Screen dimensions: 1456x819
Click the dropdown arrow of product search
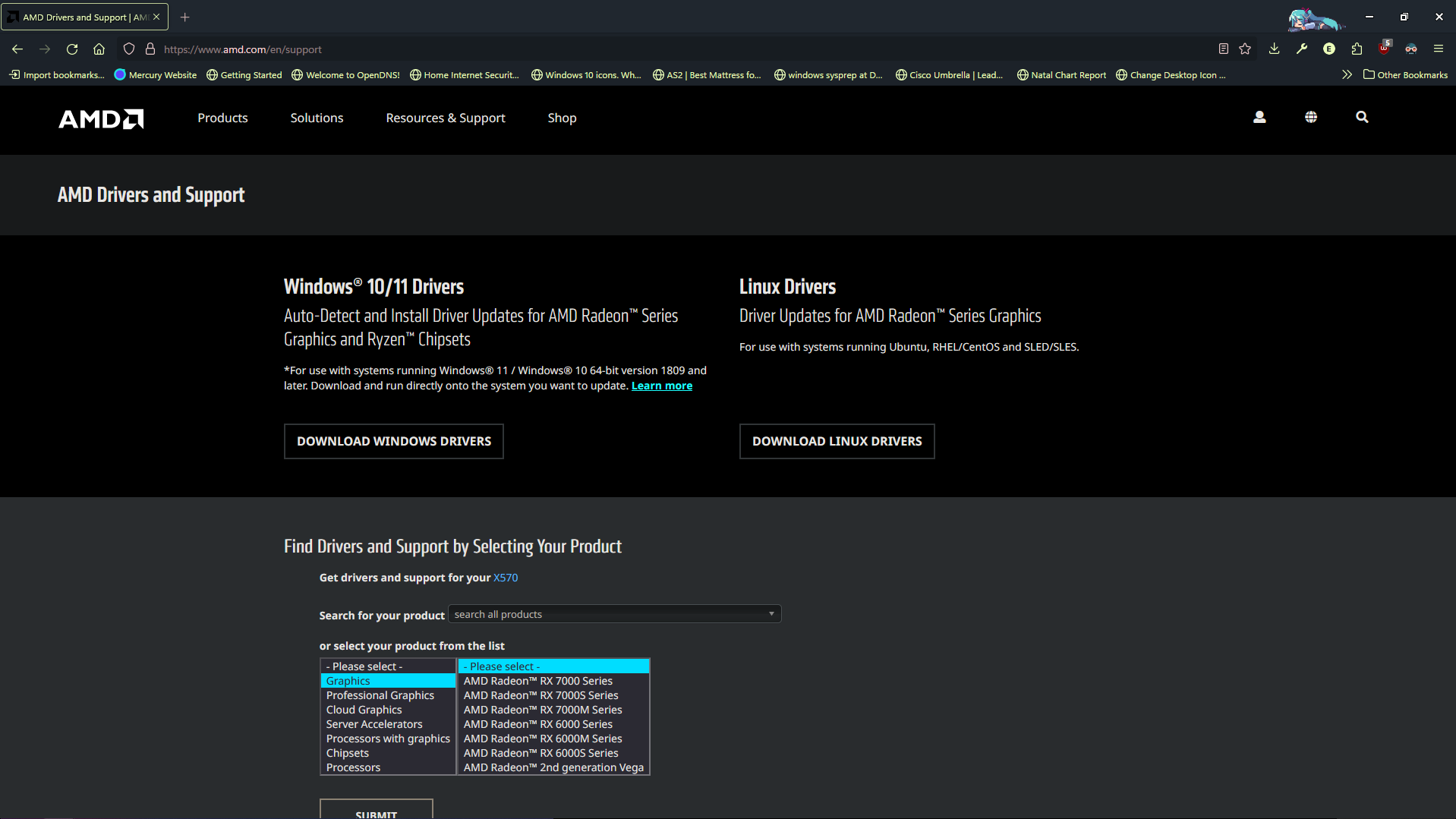coord(771,614)
